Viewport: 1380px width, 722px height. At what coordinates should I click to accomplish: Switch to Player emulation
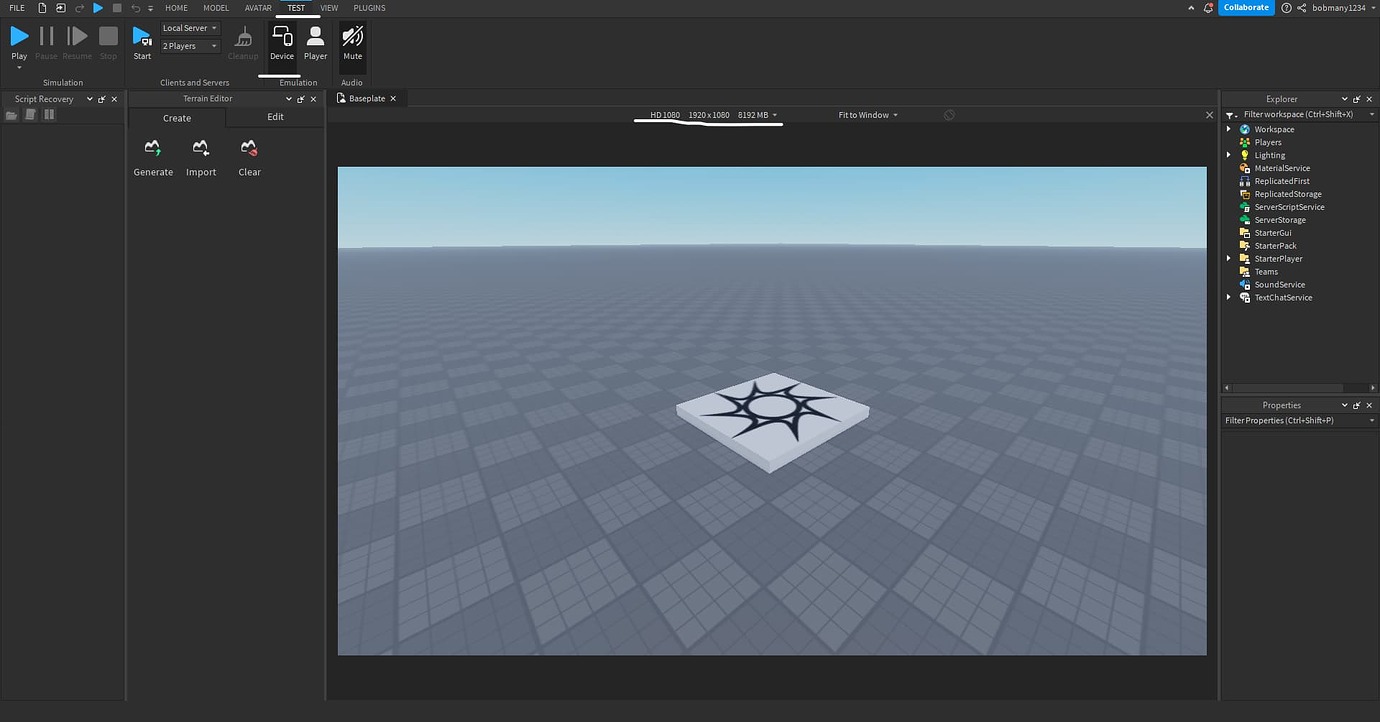[315, 40]
